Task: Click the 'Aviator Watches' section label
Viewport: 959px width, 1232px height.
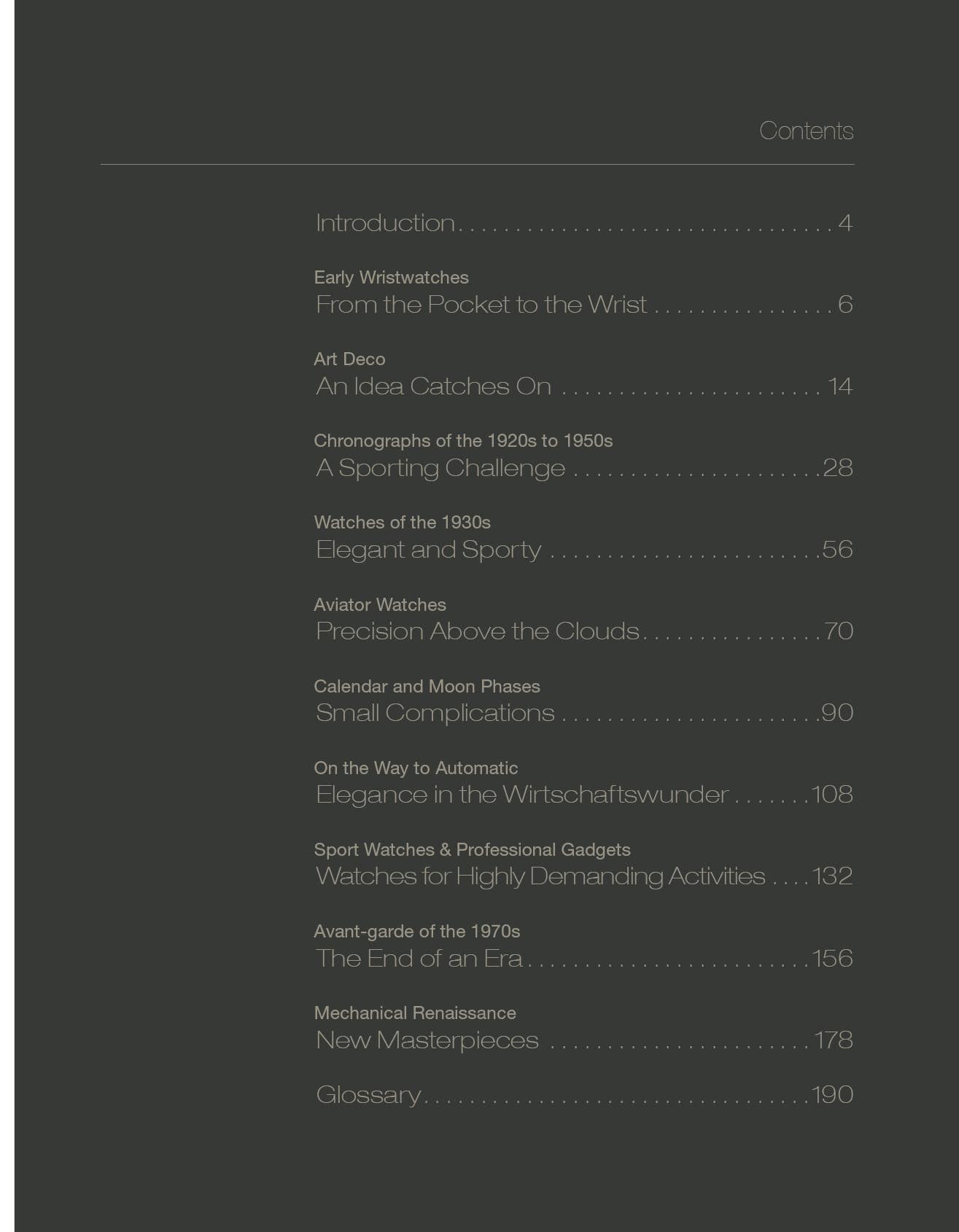Action: click(380, 605)
